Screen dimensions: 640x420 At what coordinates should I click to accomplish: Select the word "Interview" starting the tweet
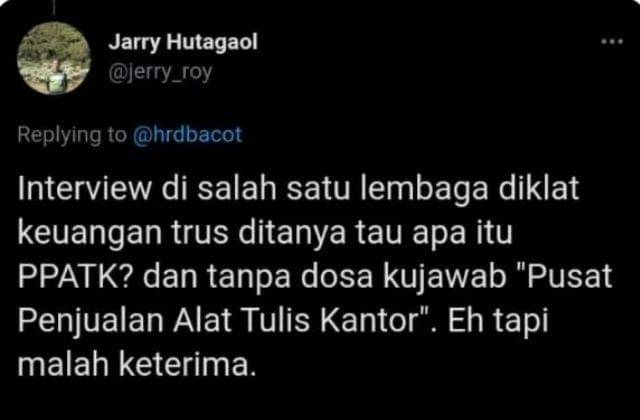tap(84, 189)
